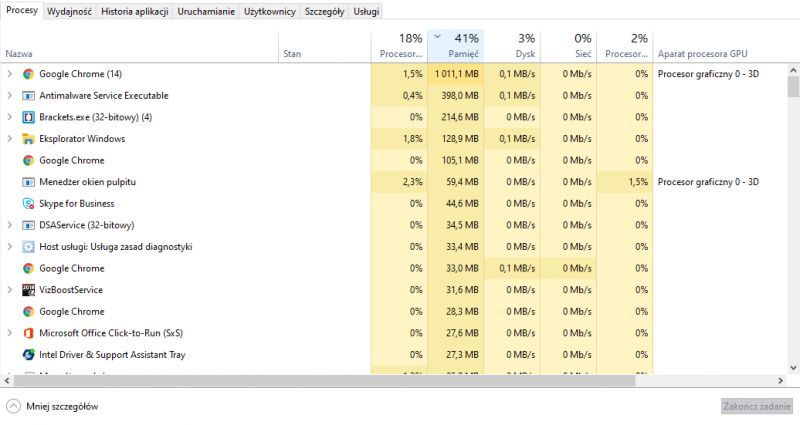Click the horizontal scrollbar thumb

tap(324, 381)
